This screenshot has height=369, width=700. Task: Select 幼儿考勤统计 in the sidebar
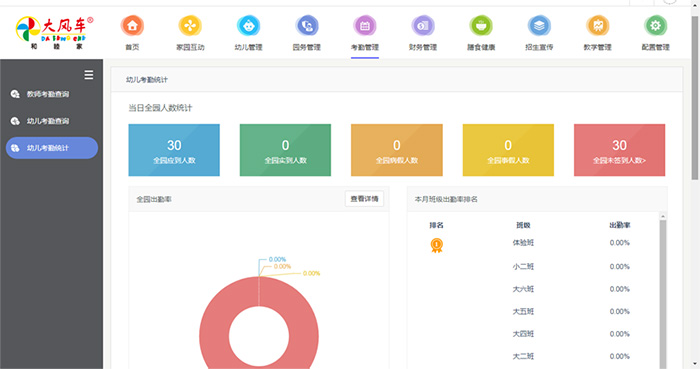pyautogui.click(x=52, y=148)
